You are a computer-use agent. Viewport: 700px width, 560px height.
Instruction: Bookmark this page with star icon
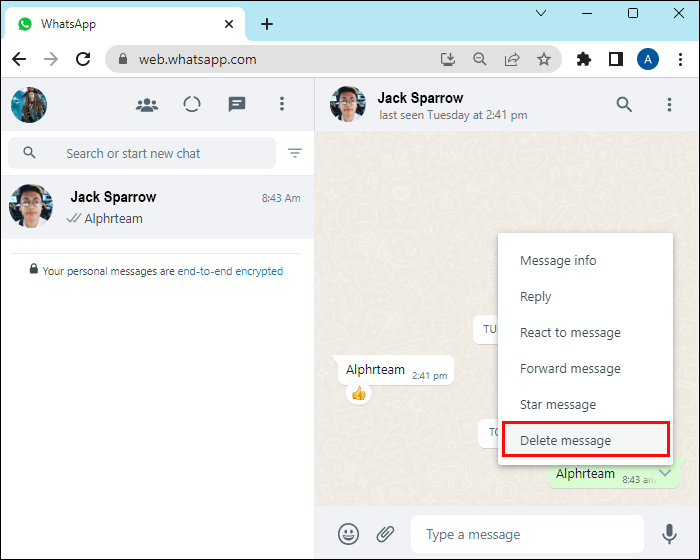(x=544, y=59)
